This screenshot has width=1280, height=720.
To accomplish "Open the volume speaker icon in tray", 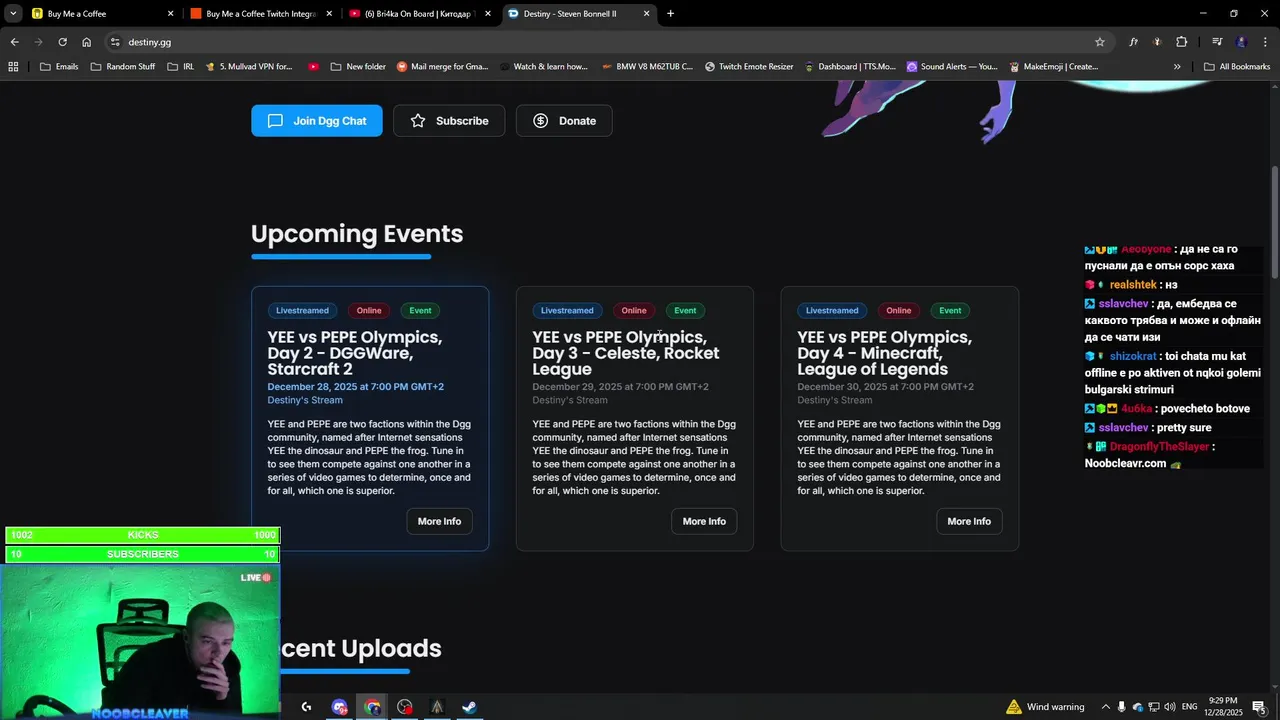I will [x=1170, y=707].
